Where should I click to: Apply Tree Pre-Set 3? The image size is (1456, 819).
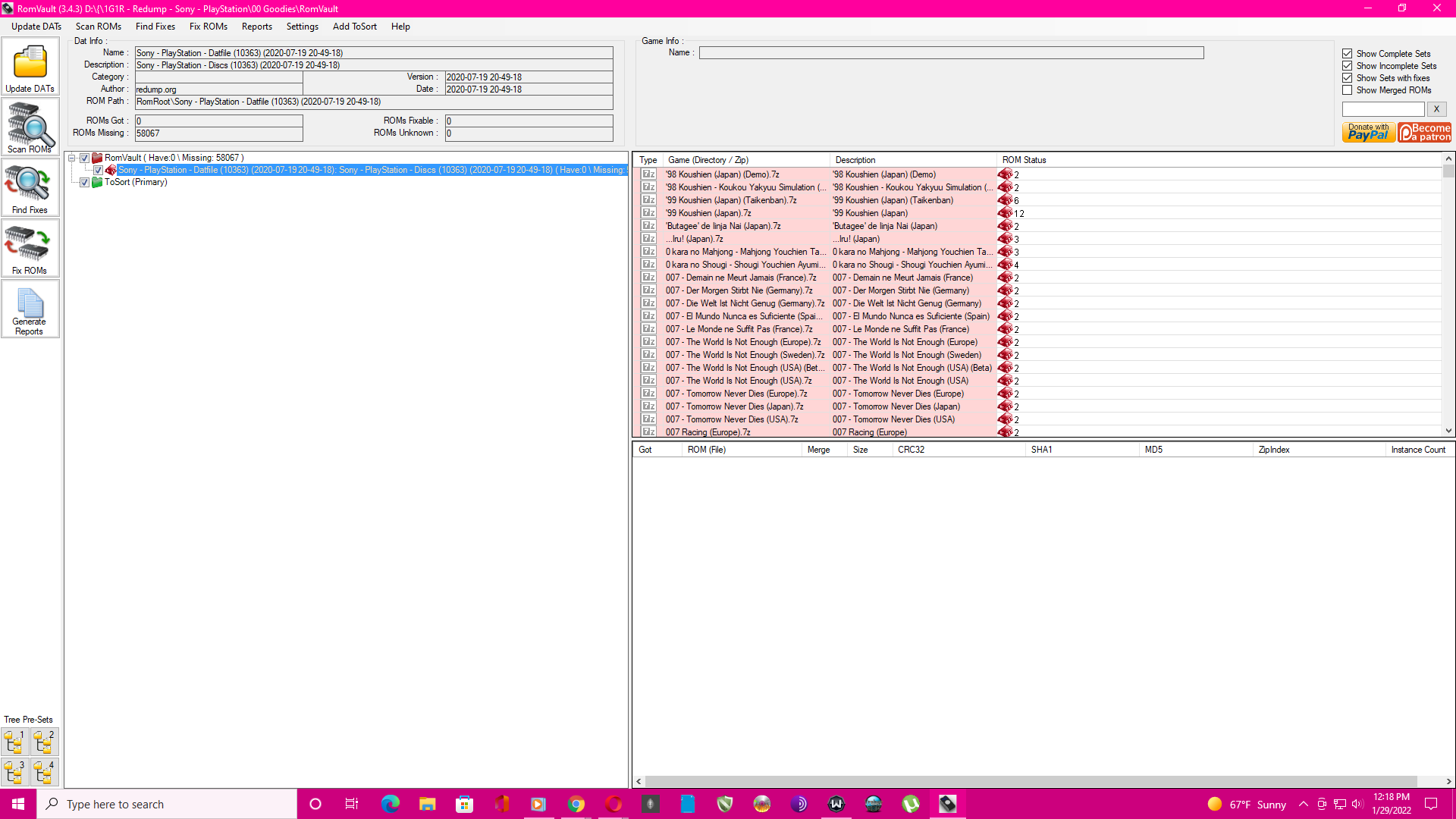pyautogui.click(x=15, y=772)
